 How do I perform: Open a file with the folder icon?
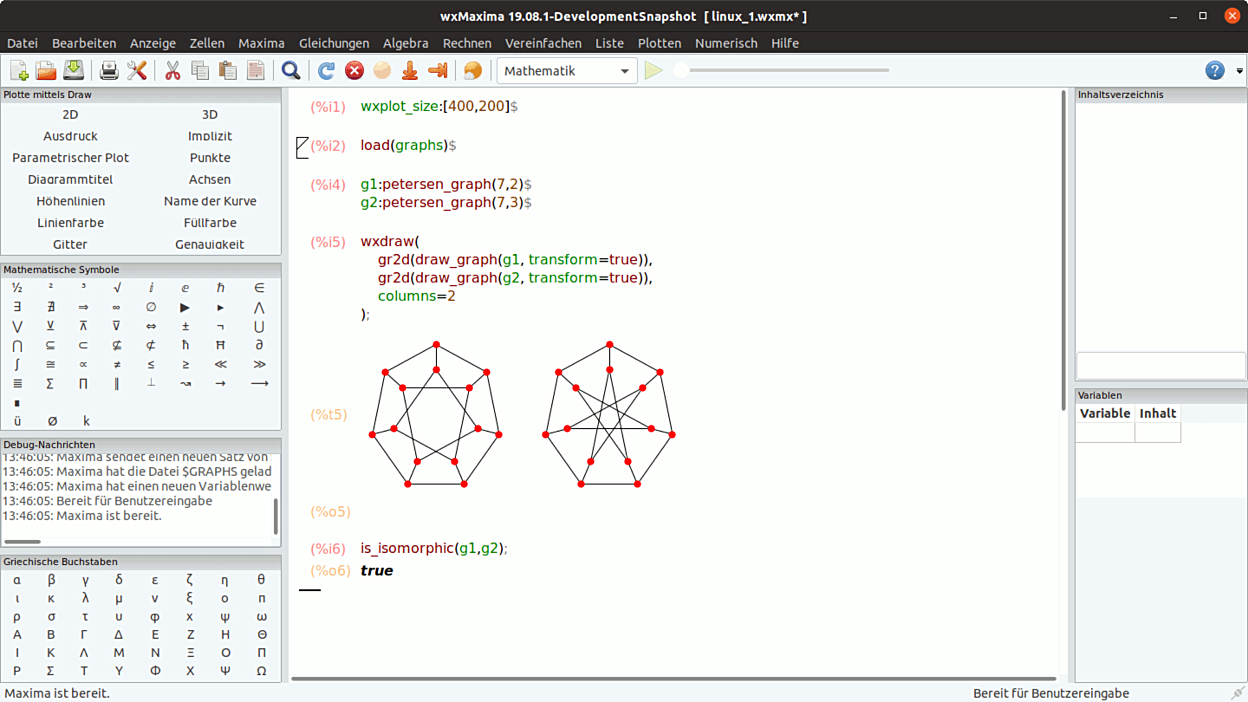tap(46, 71)
